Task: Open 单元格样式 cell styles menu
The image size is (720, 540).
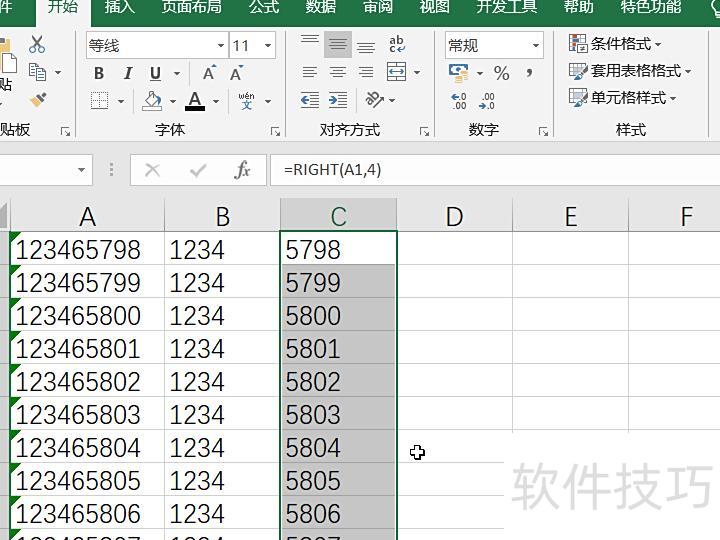Action: tap(622, 97)
